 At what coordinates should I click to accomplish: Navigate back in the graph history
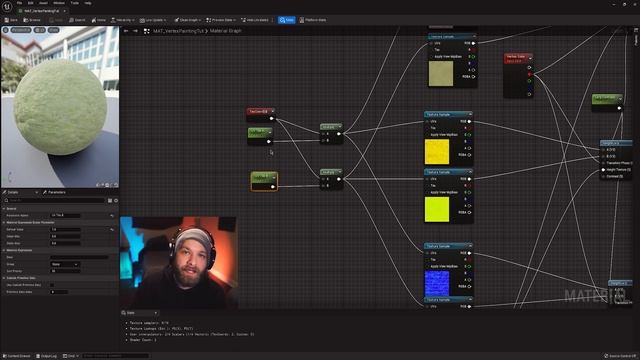126,31
